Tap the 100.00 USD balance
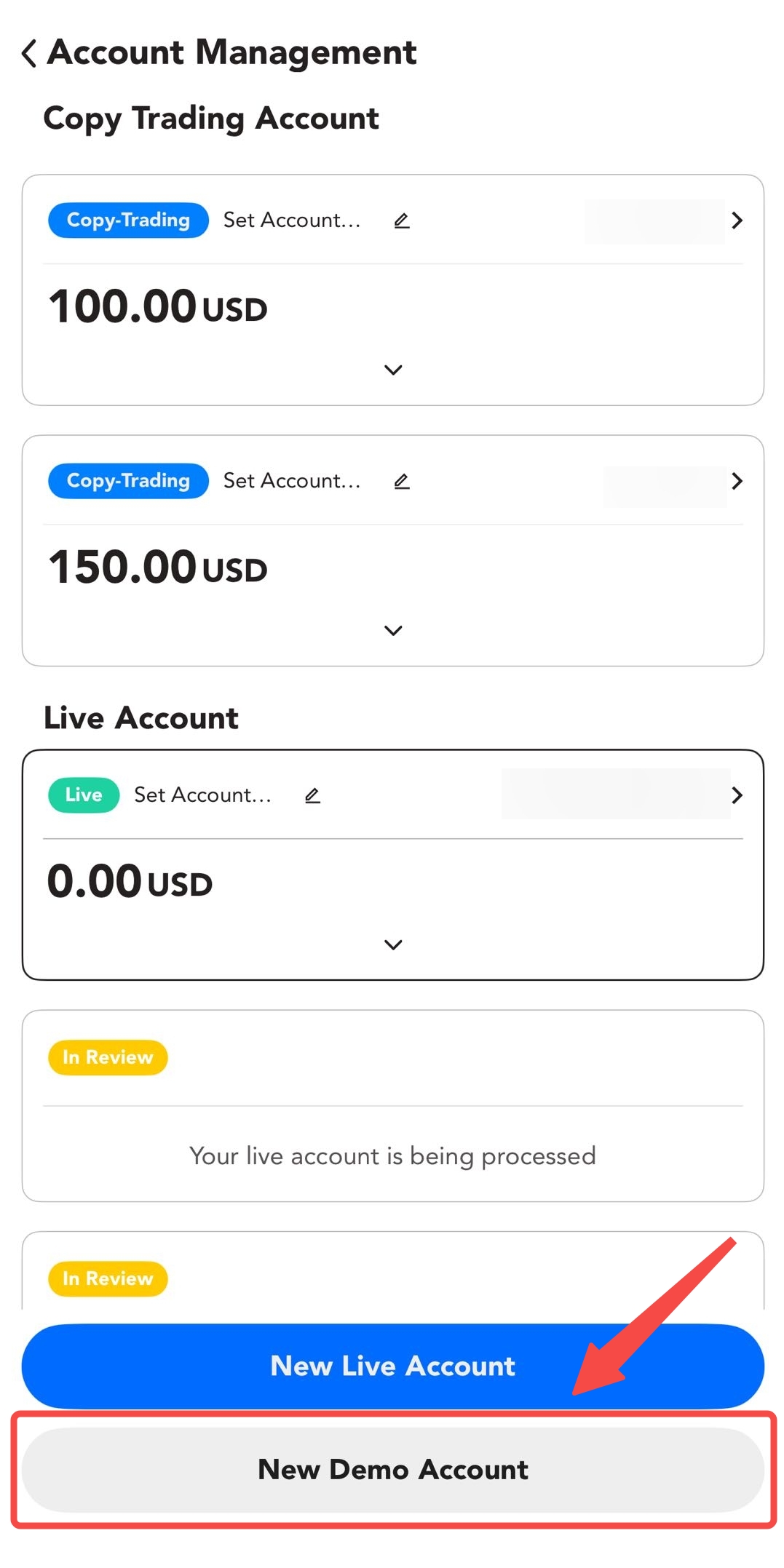This screenshot has width=784, height=1568. pos(158,306)
